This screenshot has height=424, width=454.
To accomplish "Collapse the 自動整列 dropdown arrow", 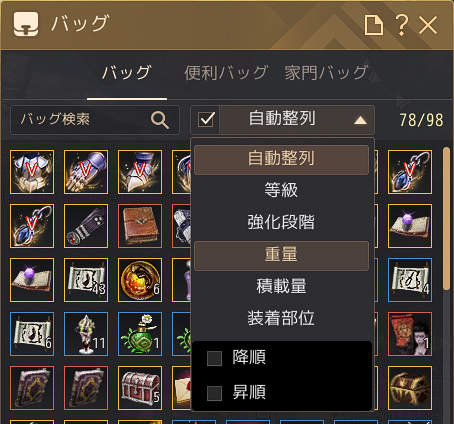I will pyautogui.click(x=360, y=120).
